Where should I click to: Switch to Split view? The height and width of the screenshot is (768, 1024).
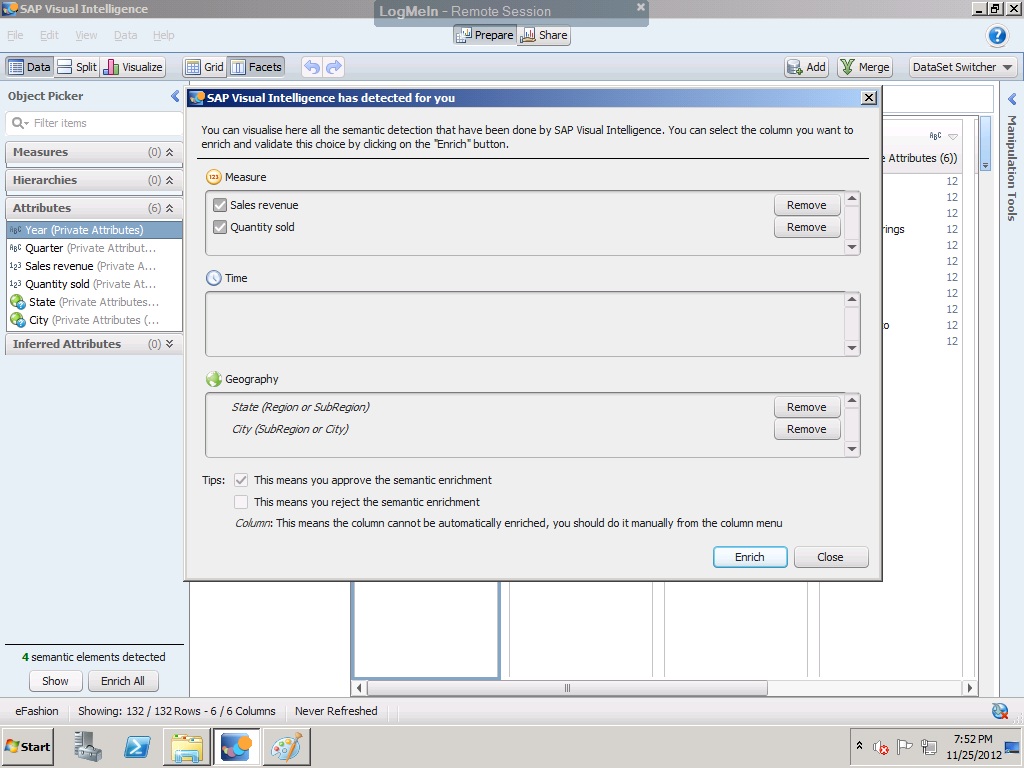tap(77, 67)
